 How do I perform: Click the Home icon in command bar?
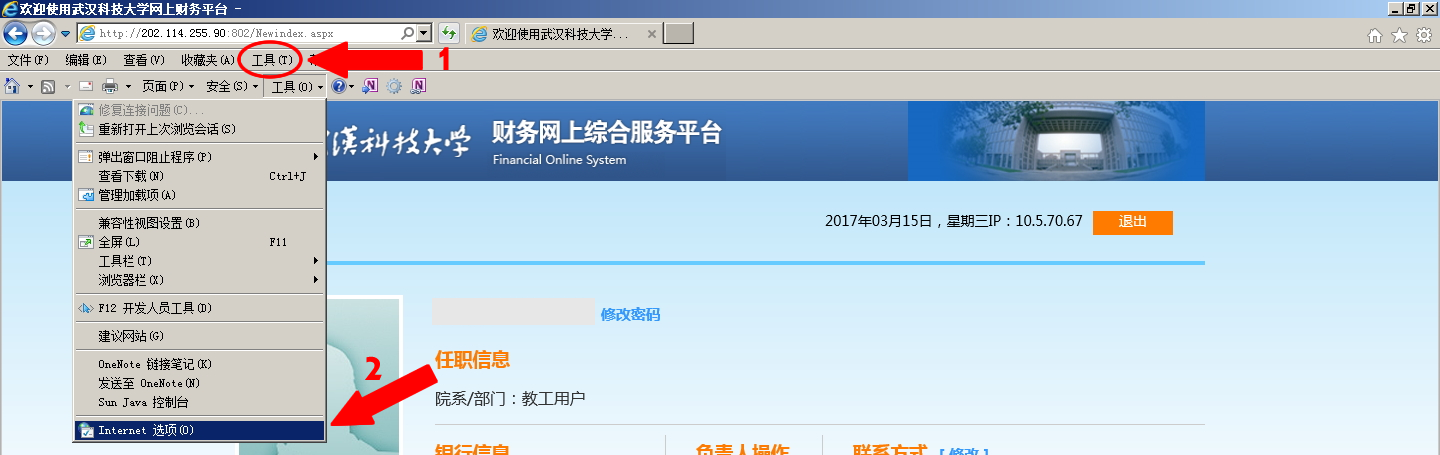click(13, 87)
